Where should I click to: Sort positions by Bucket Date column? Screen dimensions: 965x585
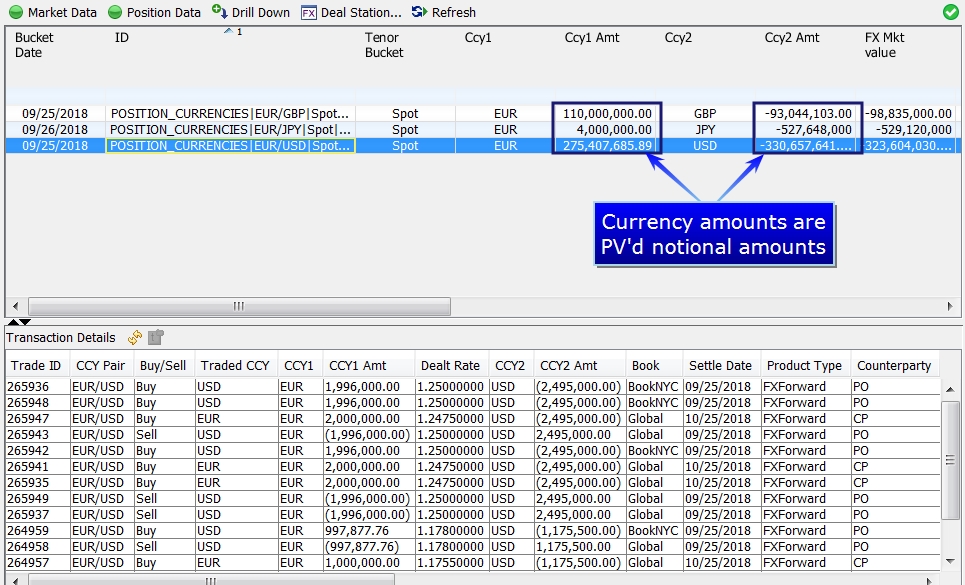pos(34,45)
